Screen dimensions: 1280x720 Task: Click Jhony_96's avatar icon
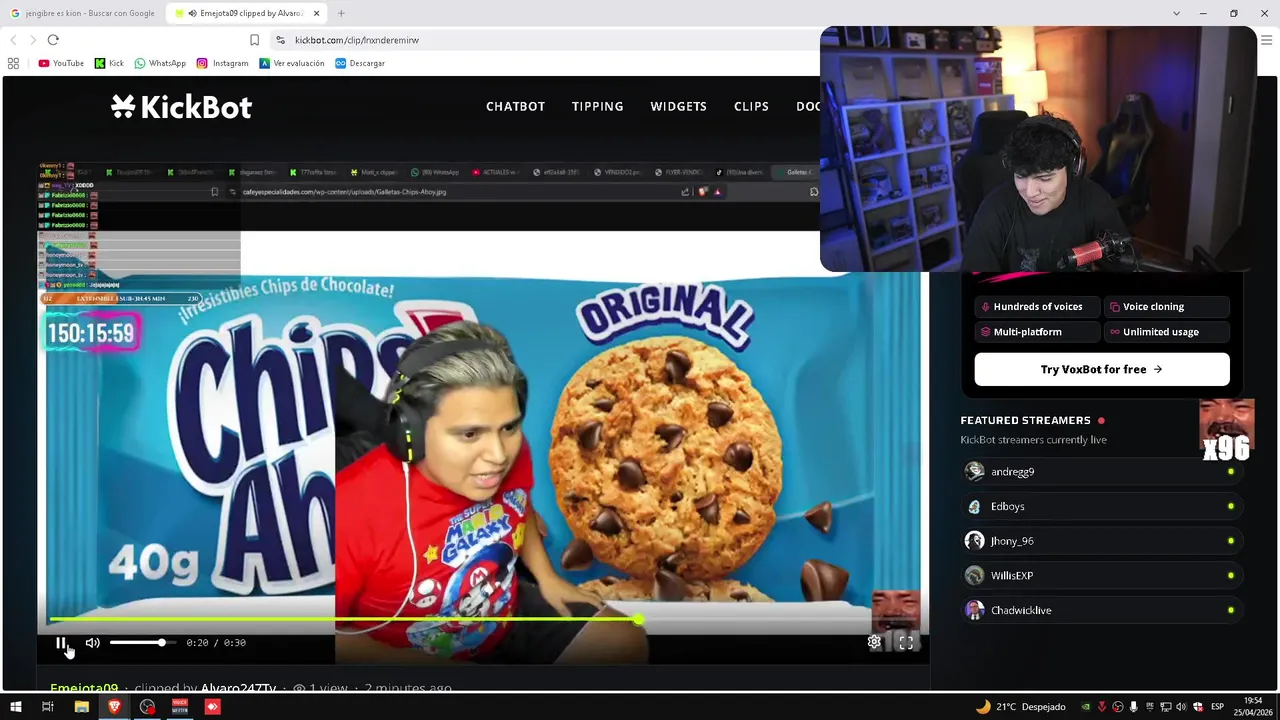point(975,541)
